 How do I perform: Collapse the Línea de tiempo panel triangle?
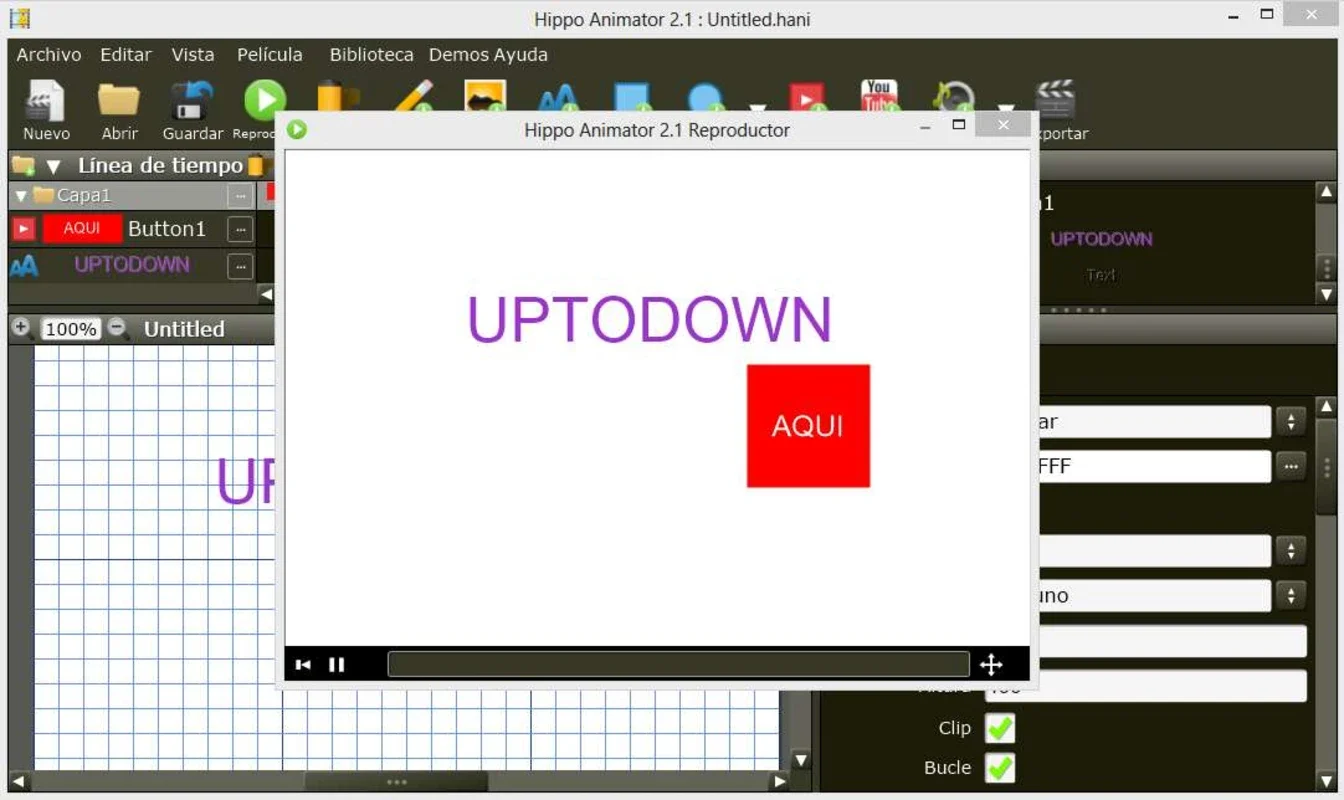point(54,166)
